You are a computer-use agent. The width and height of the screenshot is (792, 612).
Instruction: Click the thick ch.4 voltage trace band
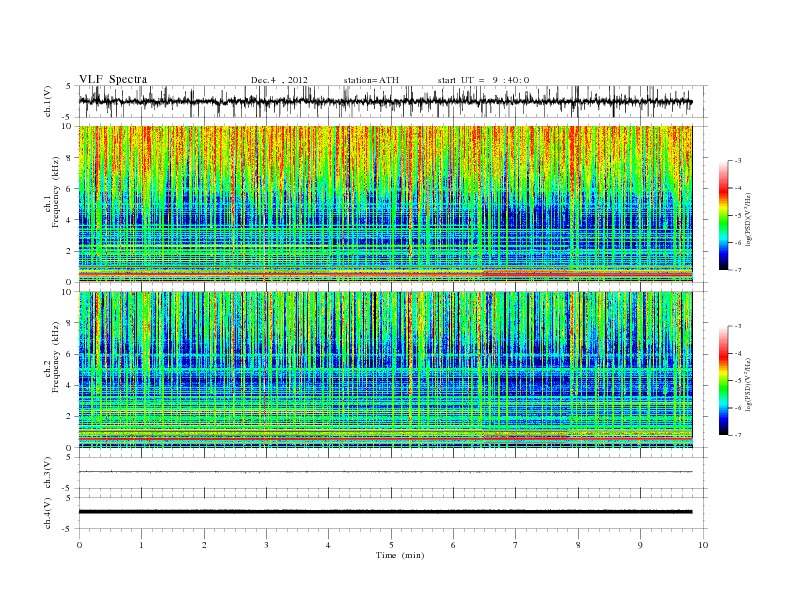(386, 512)
